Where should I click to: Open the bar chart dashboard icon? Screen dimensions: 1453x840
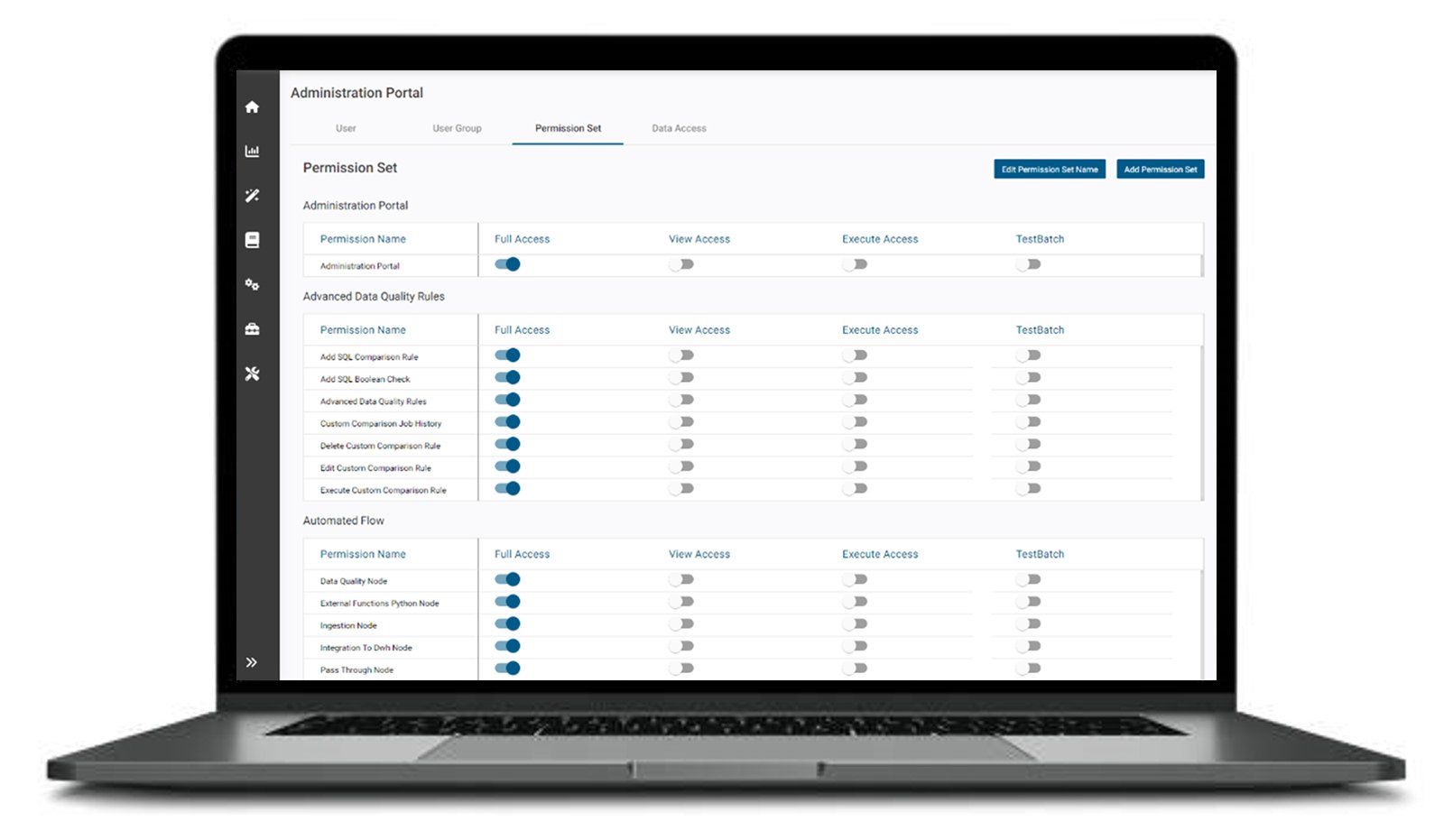(x=252, y=151)
